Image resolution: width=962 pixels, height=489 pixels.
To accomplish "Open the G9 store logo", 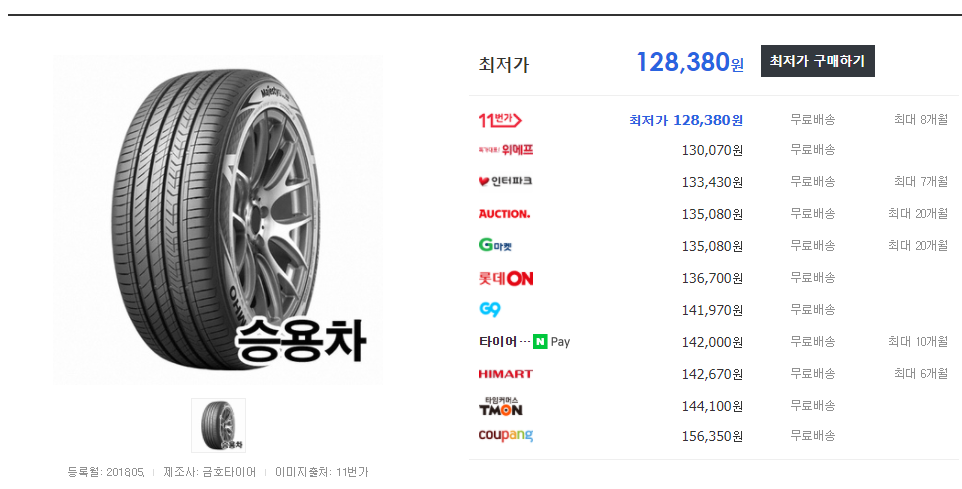I will tap(490, 310).
